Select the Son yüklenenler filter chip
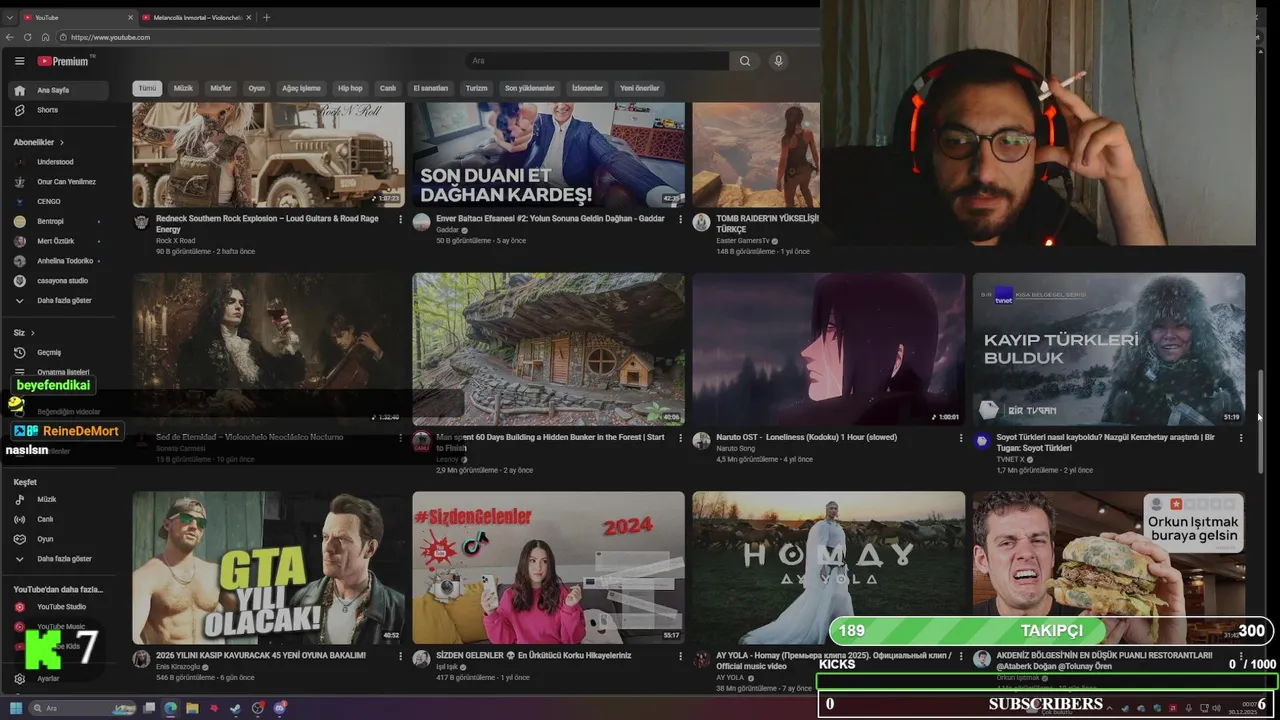Screen dimensions: 1280x720 point(529,88)
